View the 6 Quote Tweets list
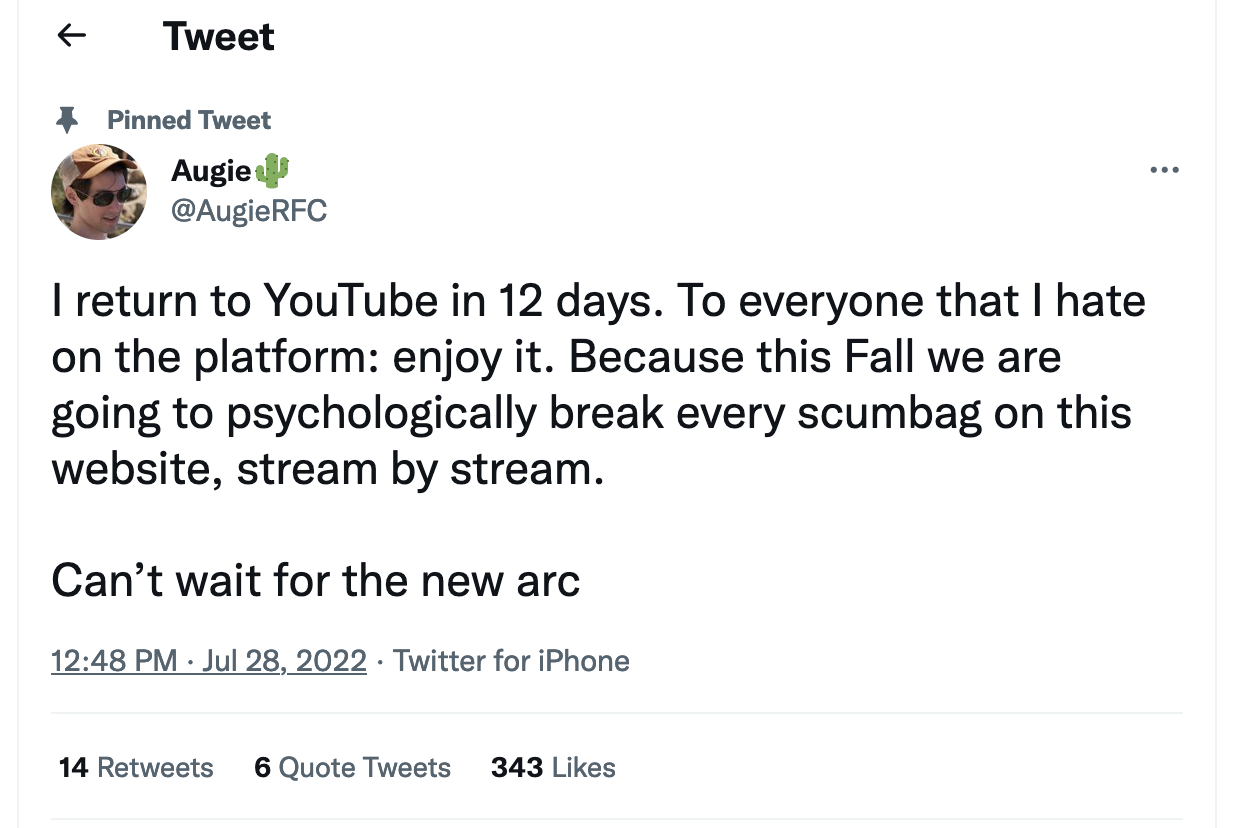Viewport: 1240px width, 828px height. tap(352, 768)
